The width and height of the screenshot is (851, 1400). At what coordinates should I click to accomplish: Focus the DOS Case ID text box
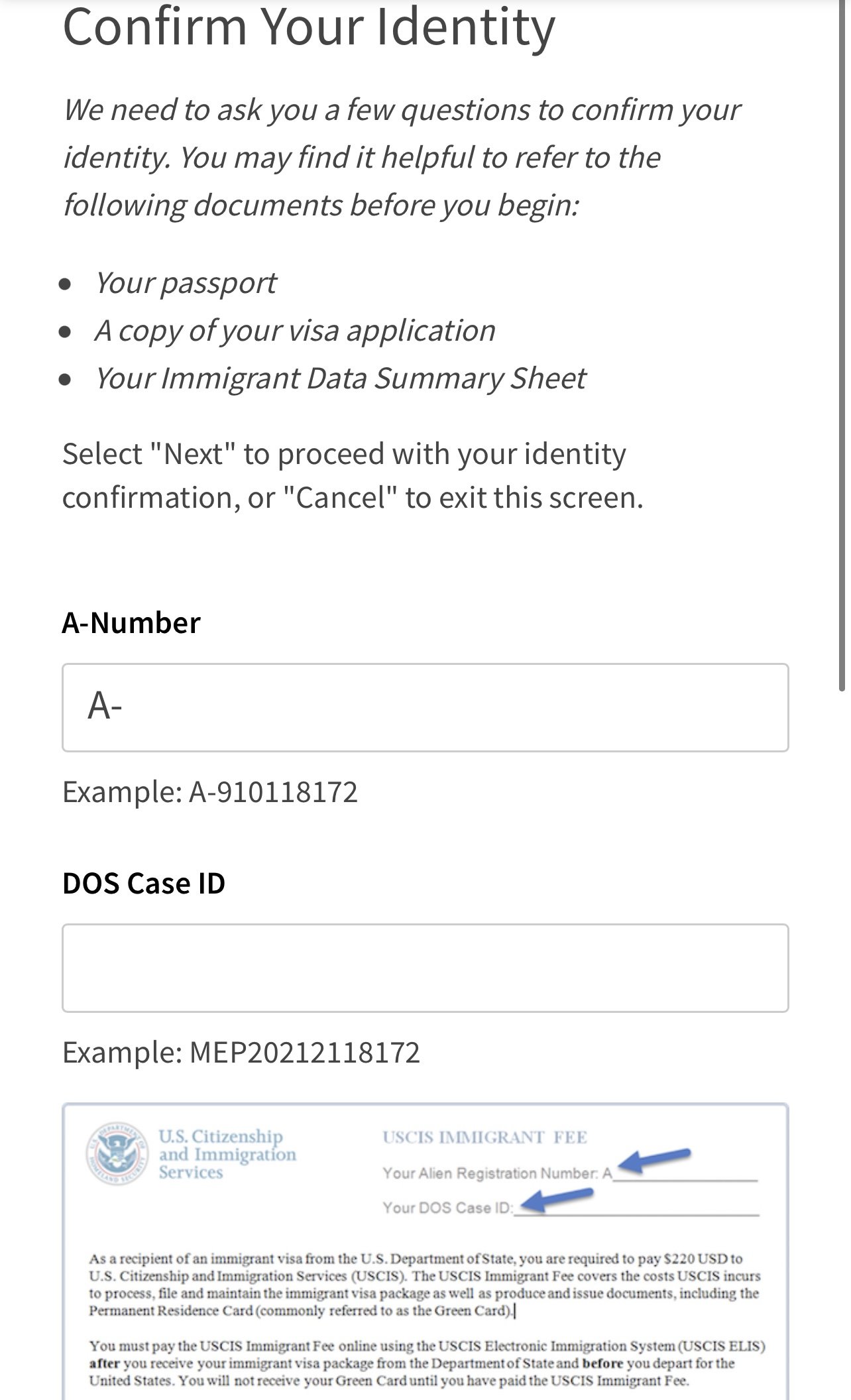pyautogui.click(x=425, y=968)
